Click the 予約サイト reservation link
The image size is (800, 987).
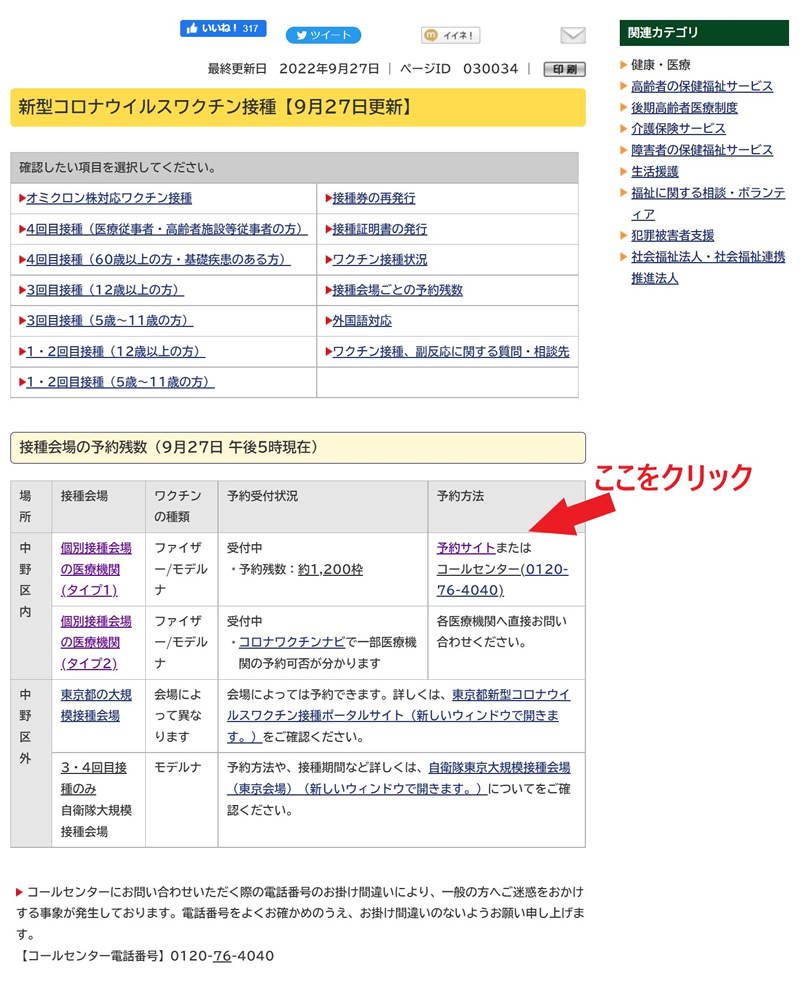466,548
